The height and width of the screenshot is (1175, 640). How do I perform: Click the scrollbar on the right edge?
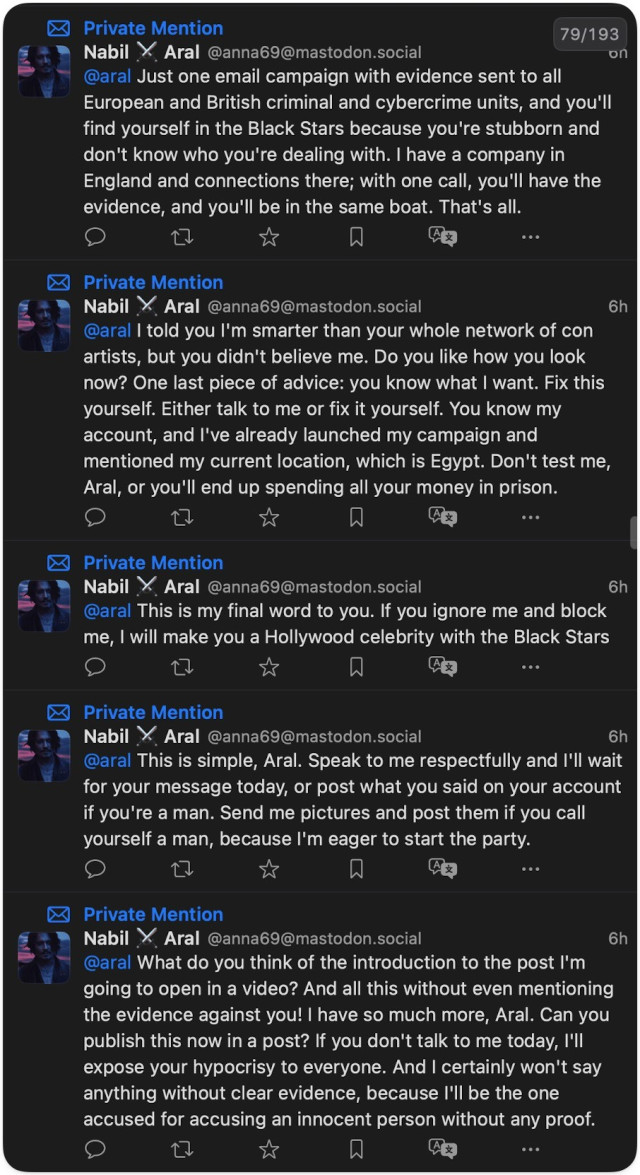pyautogui.click(x=634, y=530)
